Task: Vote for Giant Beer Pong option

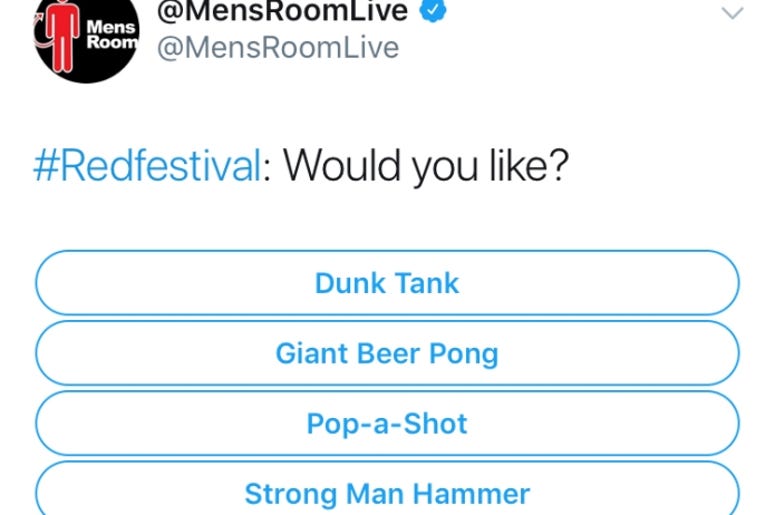Action: point(388,353)
